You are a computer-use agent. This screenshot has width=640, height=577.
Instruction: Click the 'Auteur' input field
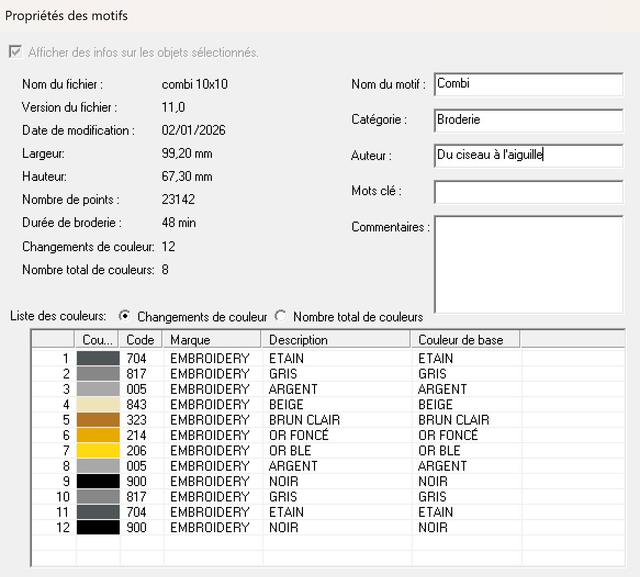pos(528,156)
